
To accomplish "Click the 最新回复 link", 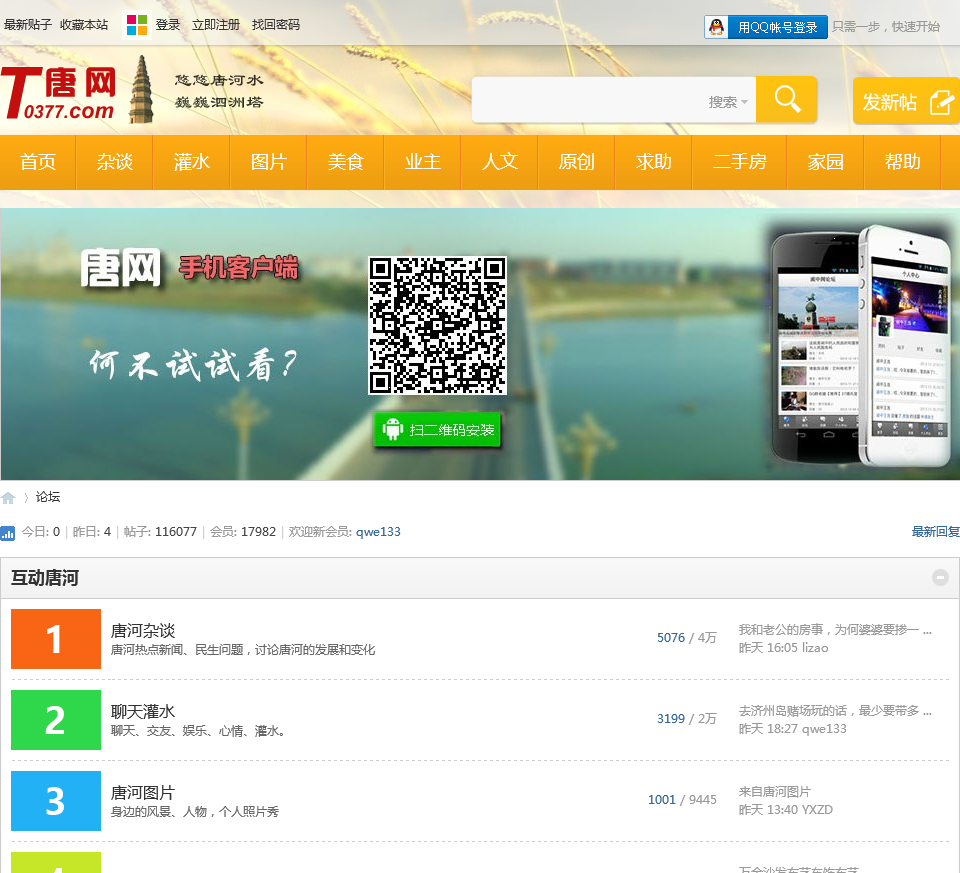I will tap(936, 532).
